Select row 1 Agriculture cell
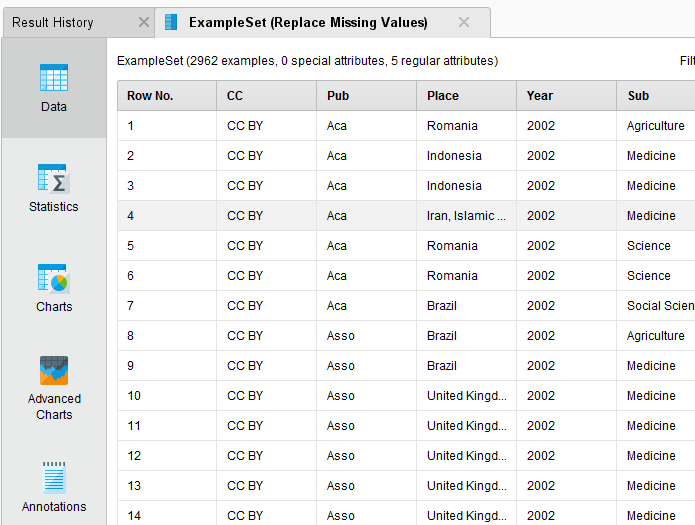 pos(655,126)
